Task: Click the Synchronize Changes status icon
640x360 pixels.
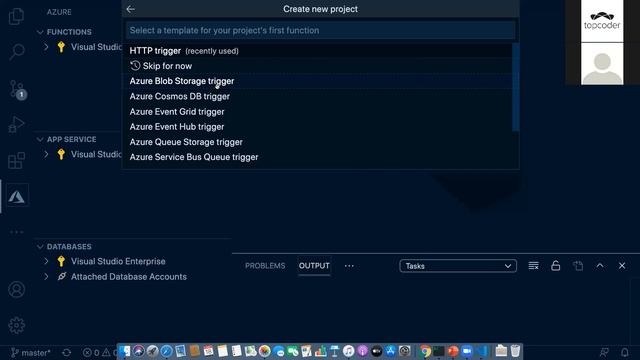Action: pos(67,353)
